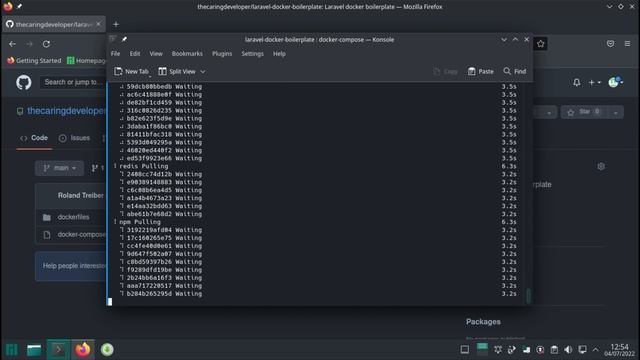Open the Konsole File menu
This screenshot has height=360, width=640.
[x=116, y=54]
